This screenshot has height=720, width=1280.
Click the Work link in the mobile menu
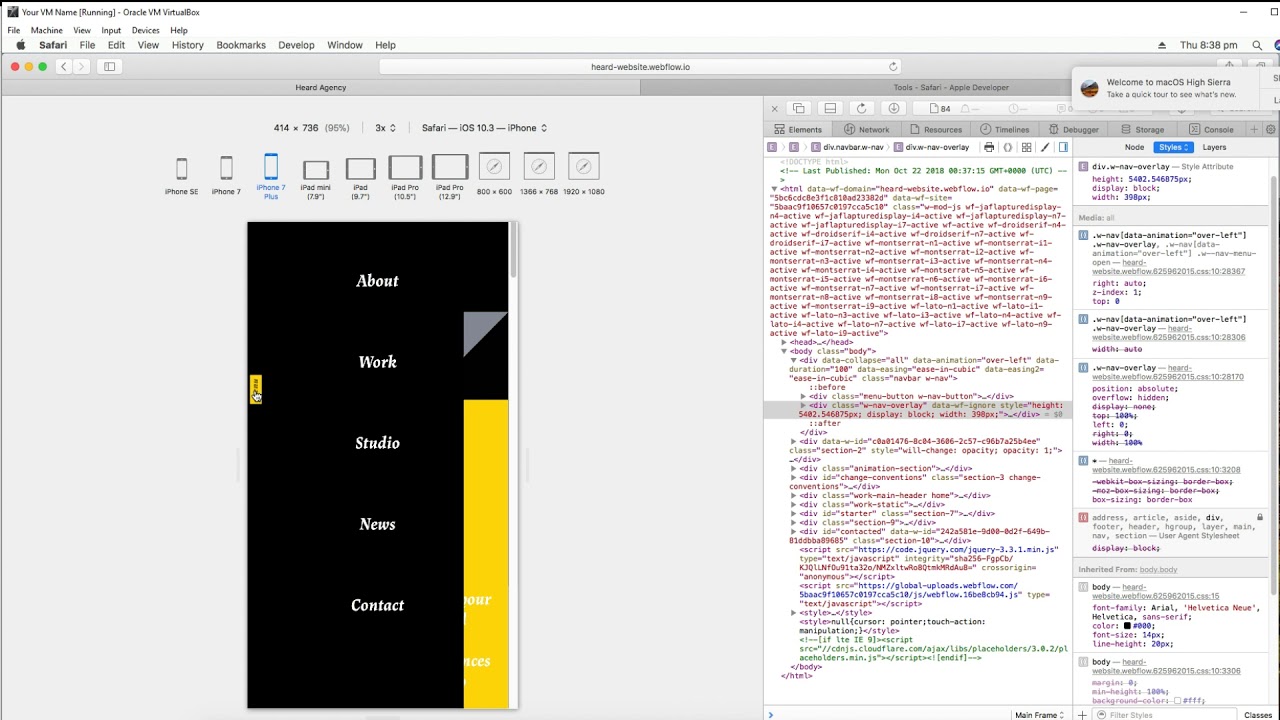(377, 362)
